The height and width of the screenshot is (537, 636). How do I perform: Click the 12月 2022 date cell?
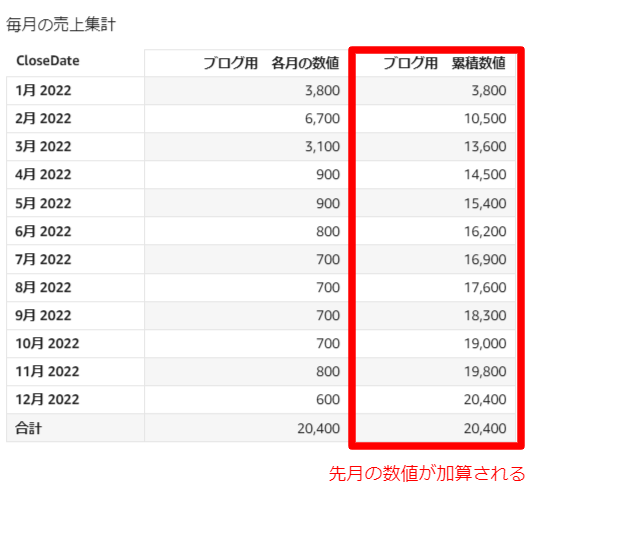pyautogui.click(x=47, y=399)
